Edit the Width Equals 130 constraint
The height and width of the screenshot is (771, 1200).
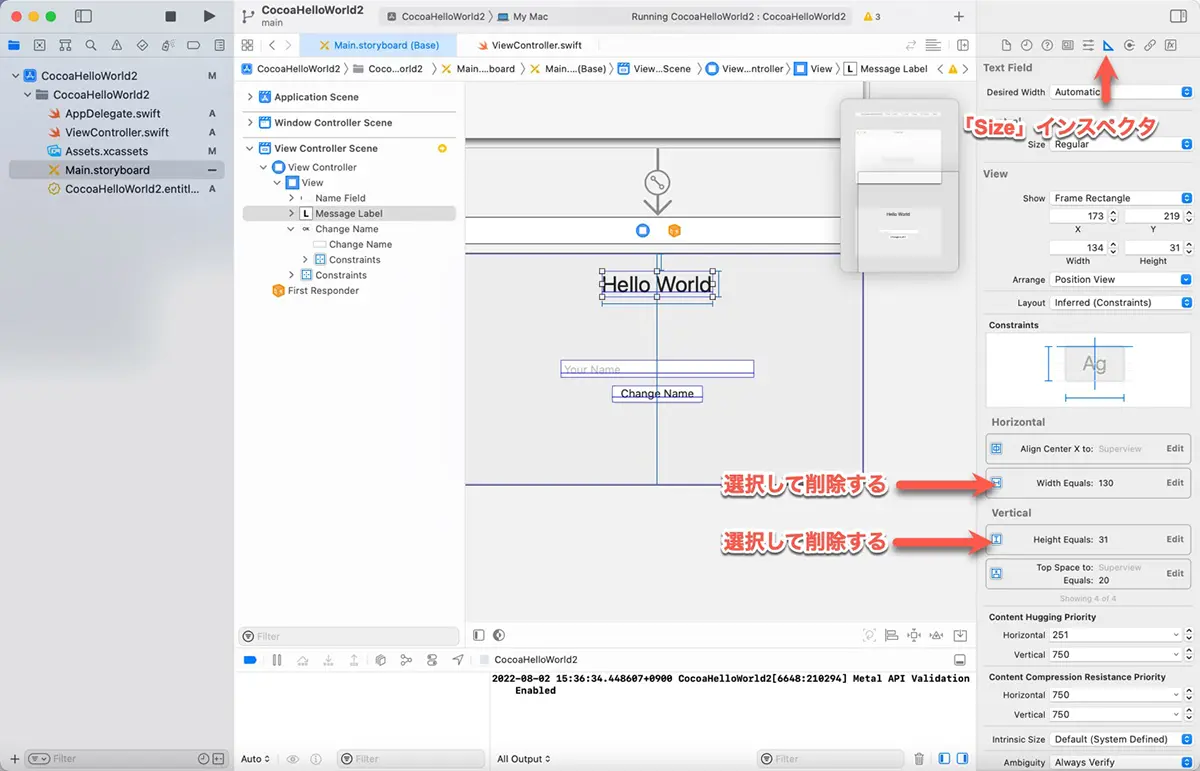1175,483
